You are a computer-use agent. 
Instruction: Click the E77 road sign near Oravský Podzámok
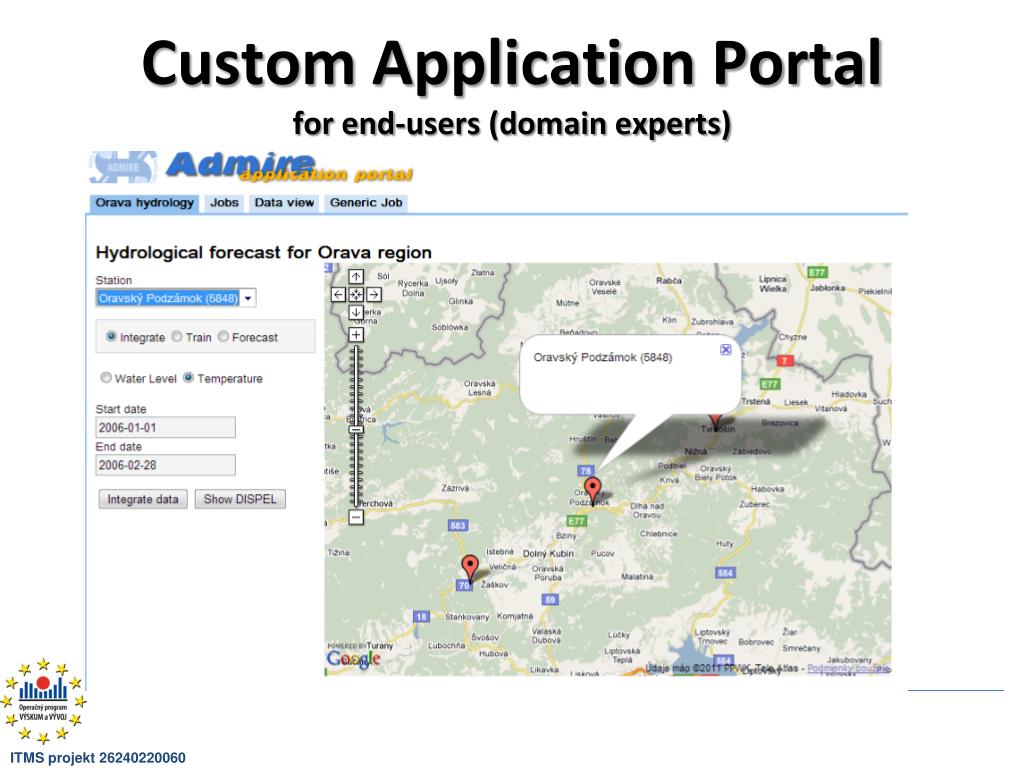pos(576,520)
